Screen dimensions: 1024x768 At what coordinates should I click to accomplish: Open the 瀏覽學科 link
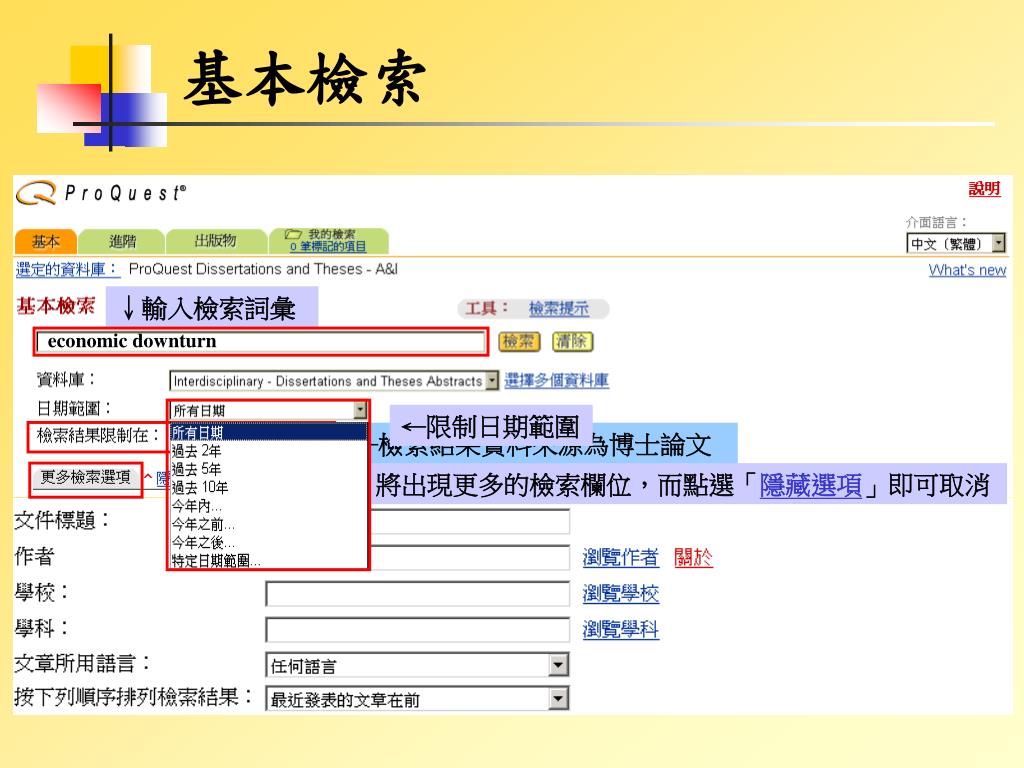[x=620, y=630]
